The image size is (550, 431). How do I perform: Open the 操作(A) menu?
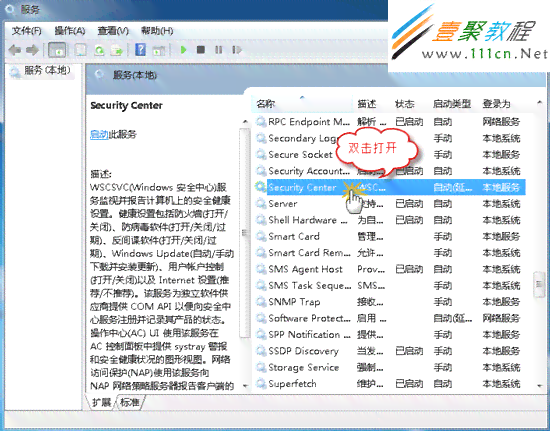point(70,31)
